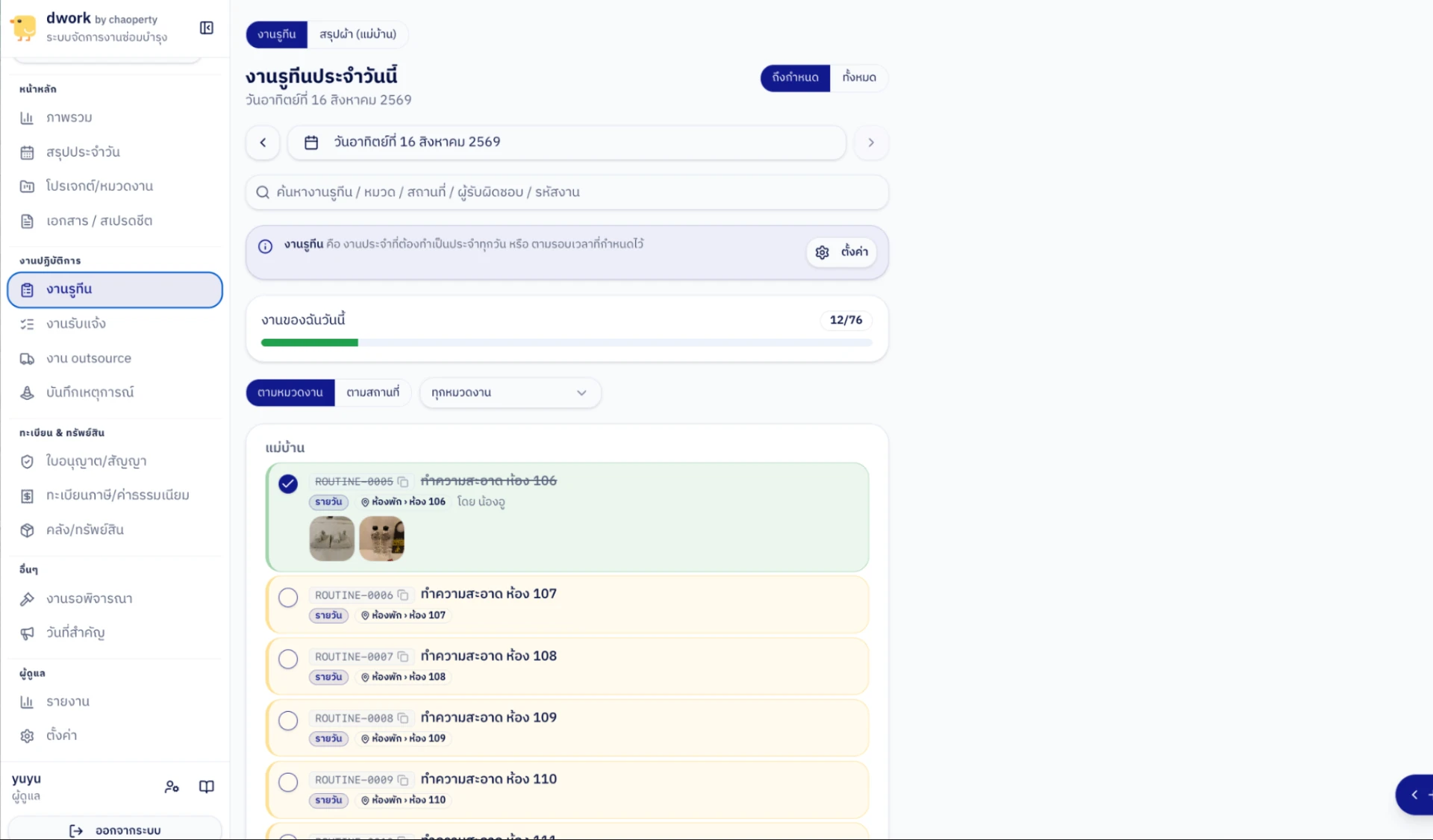Screen dimensions: 1433x840
Task: Go to previous day with left chevron
Action: click(263, 142)
